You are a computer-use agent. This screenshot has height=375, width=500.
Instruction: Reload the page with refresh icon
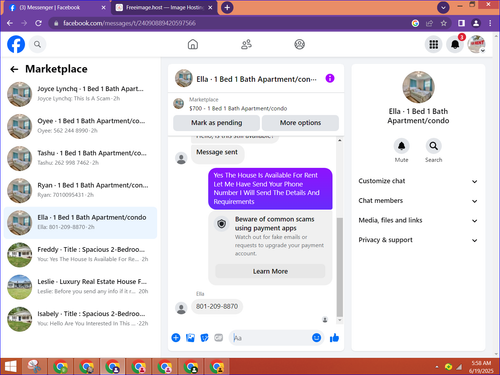tap(38, 23)
